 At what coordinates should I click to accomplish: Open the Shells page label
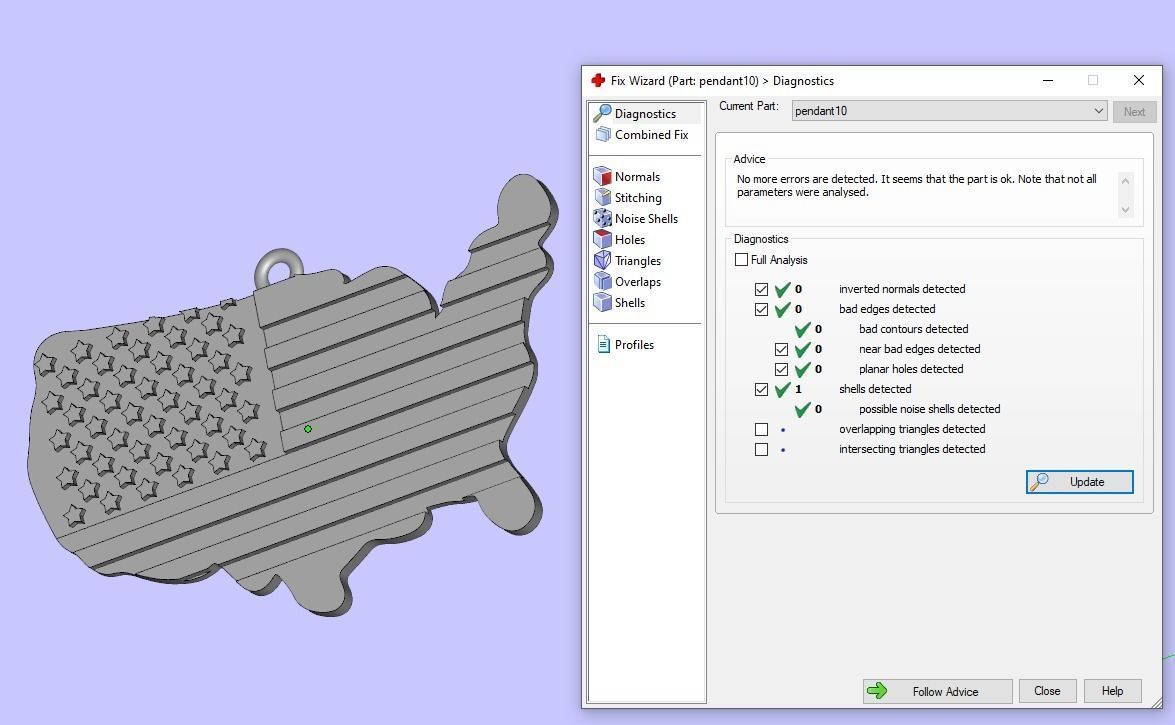tap(629, 303)
